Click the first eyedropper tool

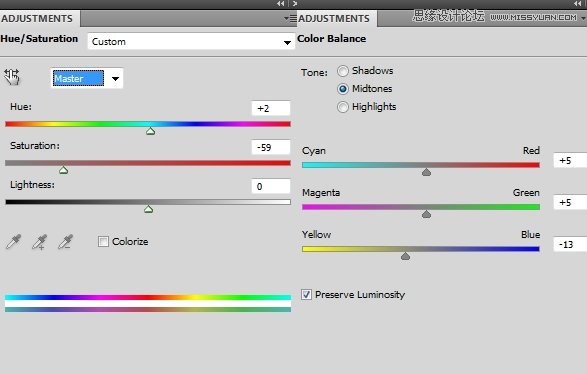click(14, 242)
